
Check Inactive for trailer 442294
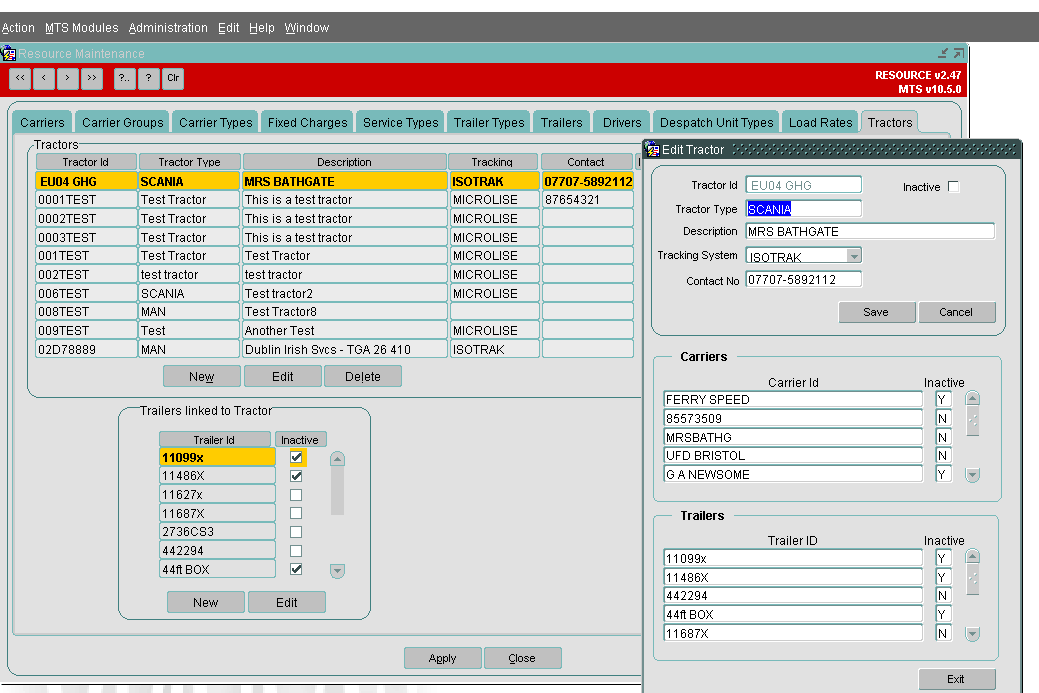click(x=296, y=551)
